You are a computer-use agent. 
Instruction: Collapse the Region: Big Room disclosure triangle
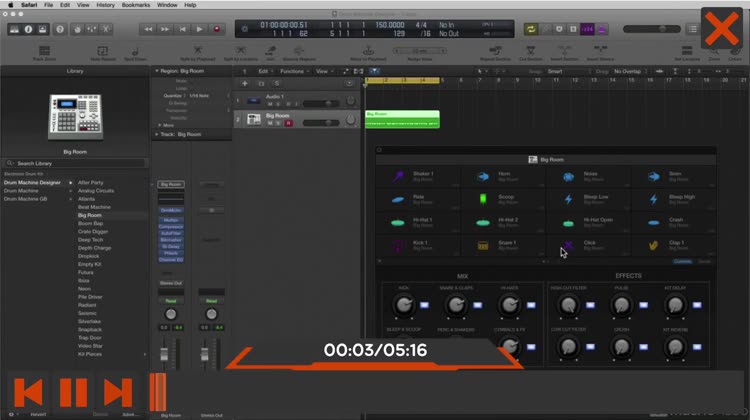pyautogui.click(x=156, y=71)
